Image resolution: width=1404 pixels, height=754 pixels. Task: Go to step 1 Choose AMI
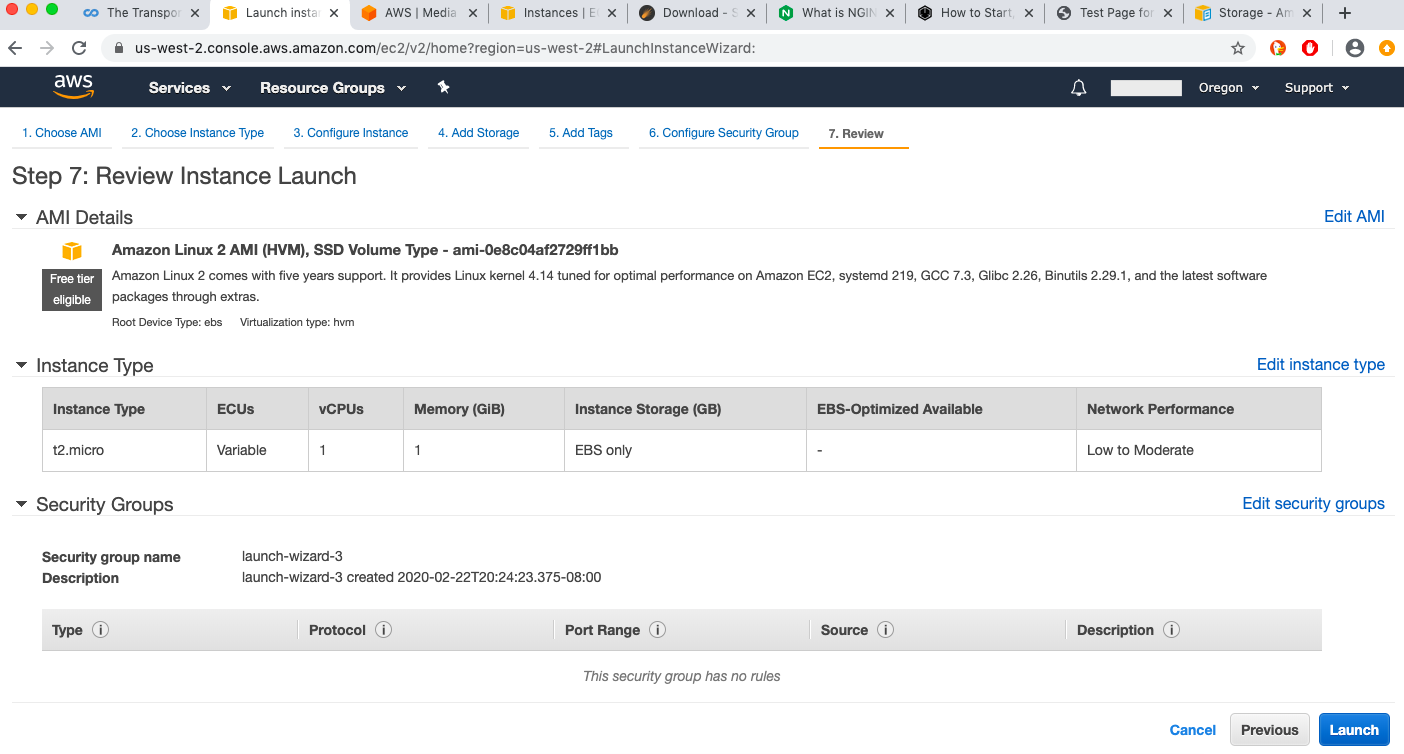pos(62,133)
